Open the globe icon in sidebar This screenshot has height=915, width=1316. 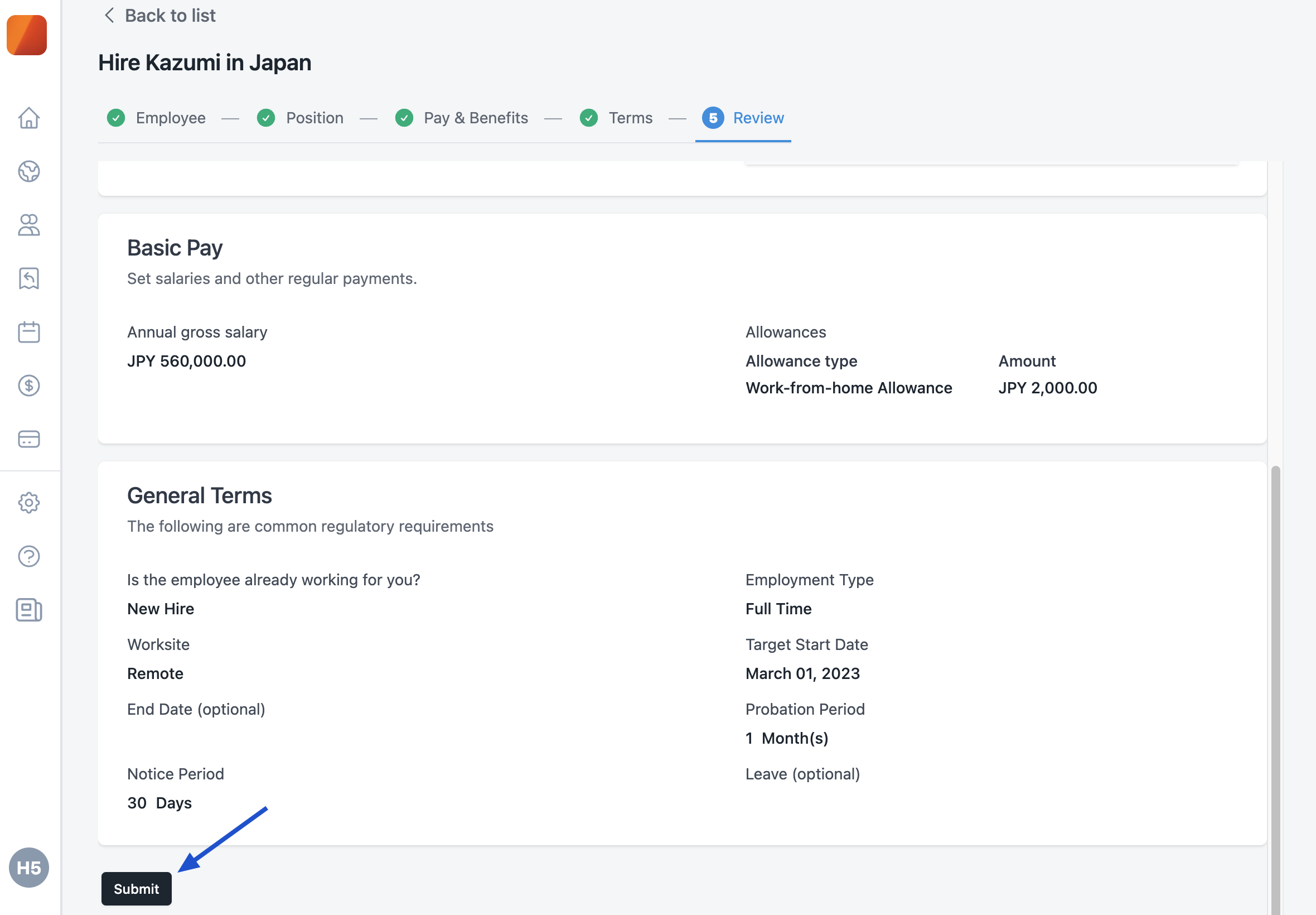click(28, 171)
